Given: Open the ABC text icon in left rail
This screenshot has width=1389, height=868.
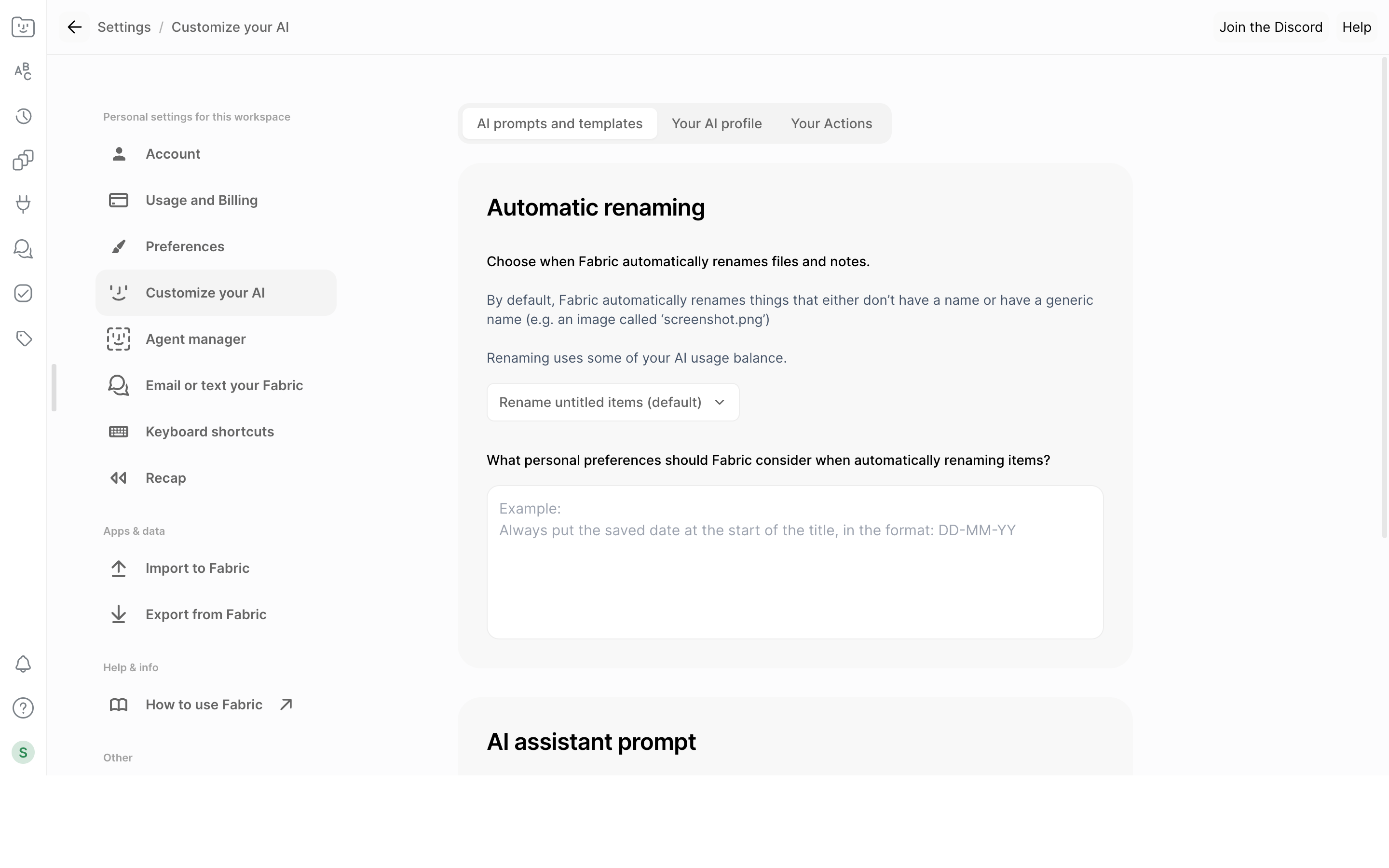Looking at the screenshot, I should tap(23, 71).
